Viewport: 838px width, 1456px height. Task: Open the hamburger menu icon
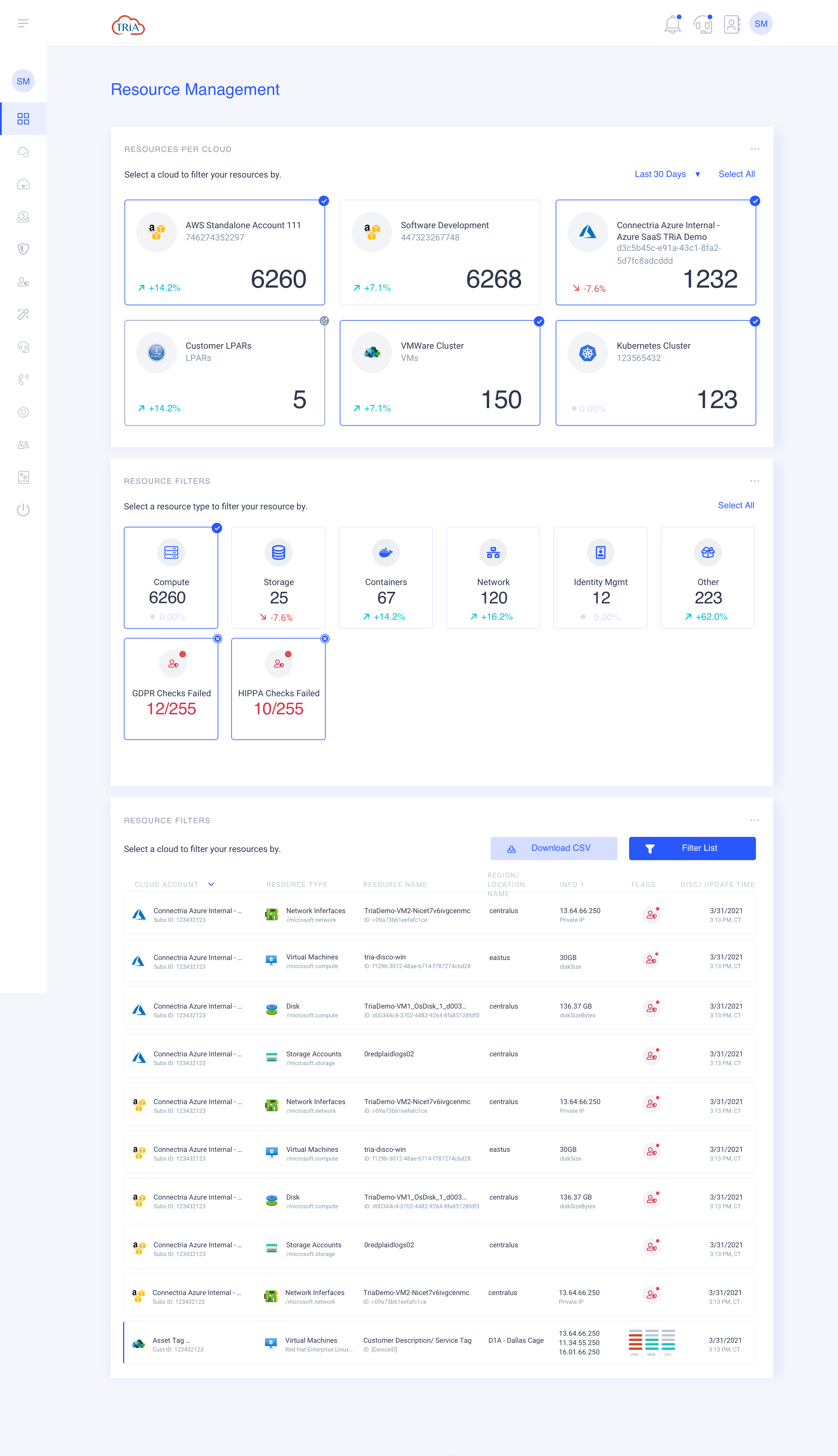(x=23, y=23)
